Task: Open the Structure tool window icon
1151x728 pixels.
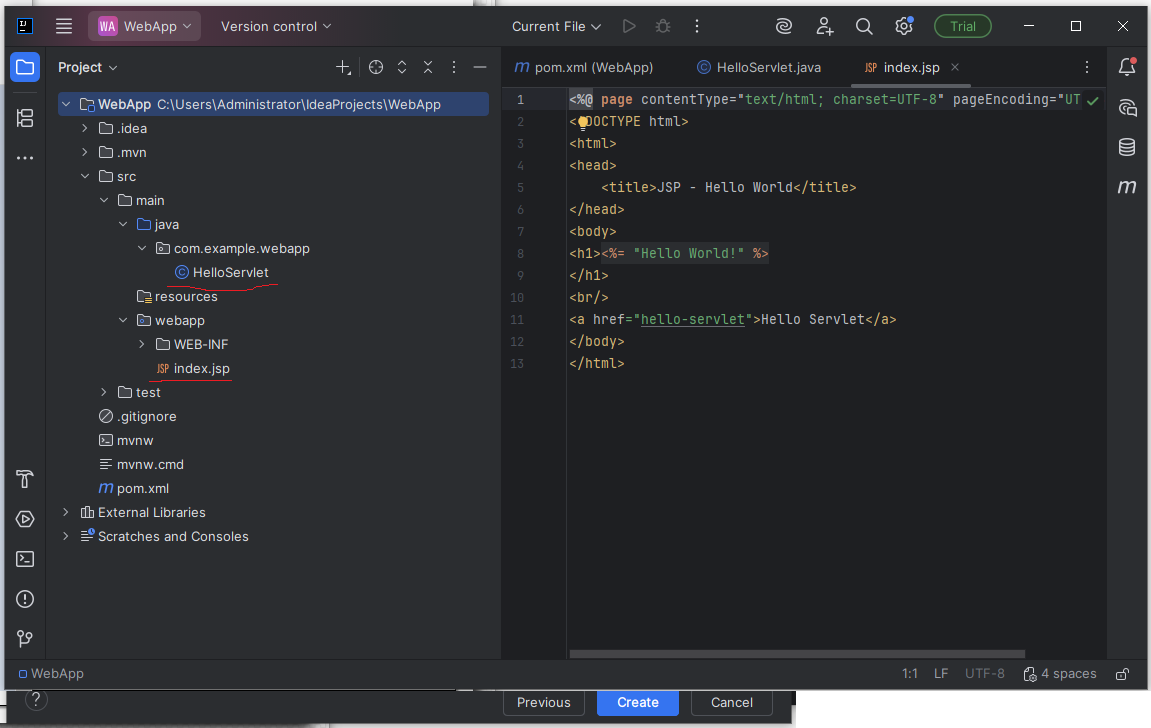Action: tap(25, 118)
